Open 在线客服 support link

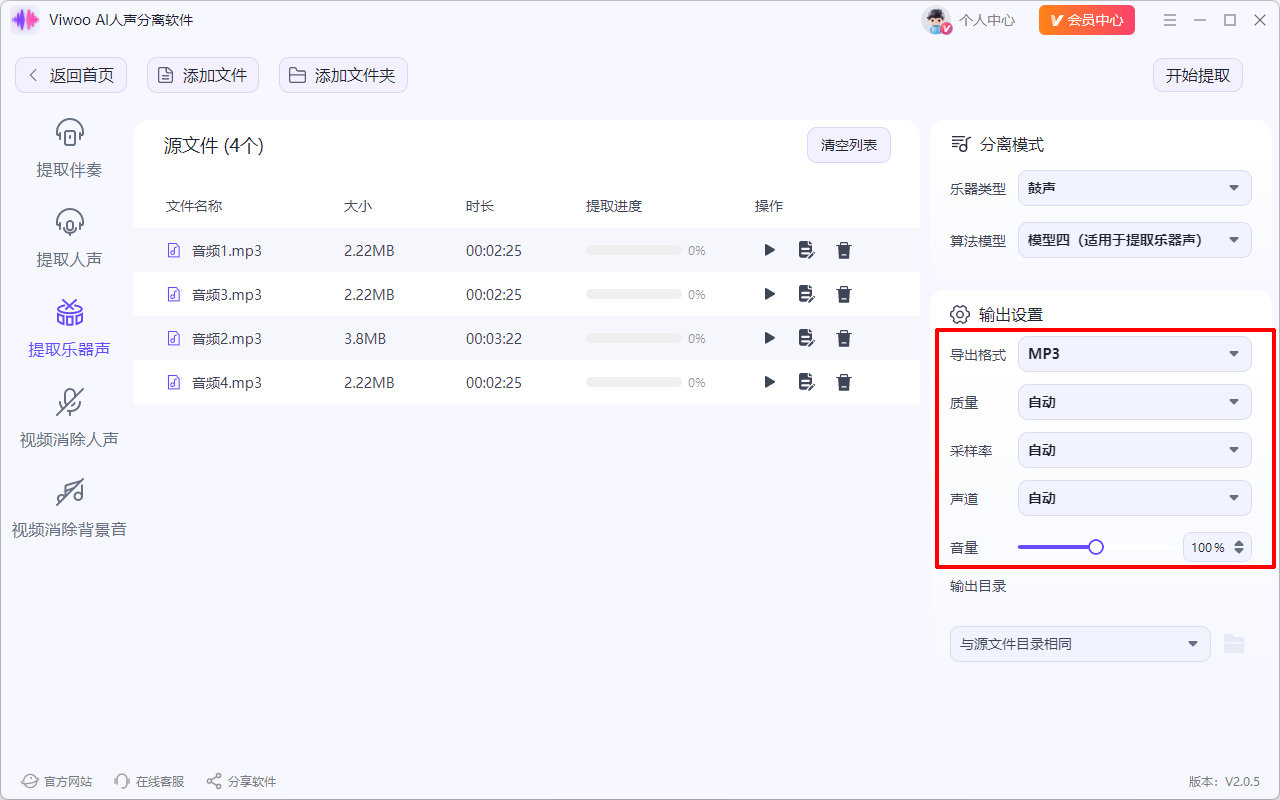(x=149, y=781)
